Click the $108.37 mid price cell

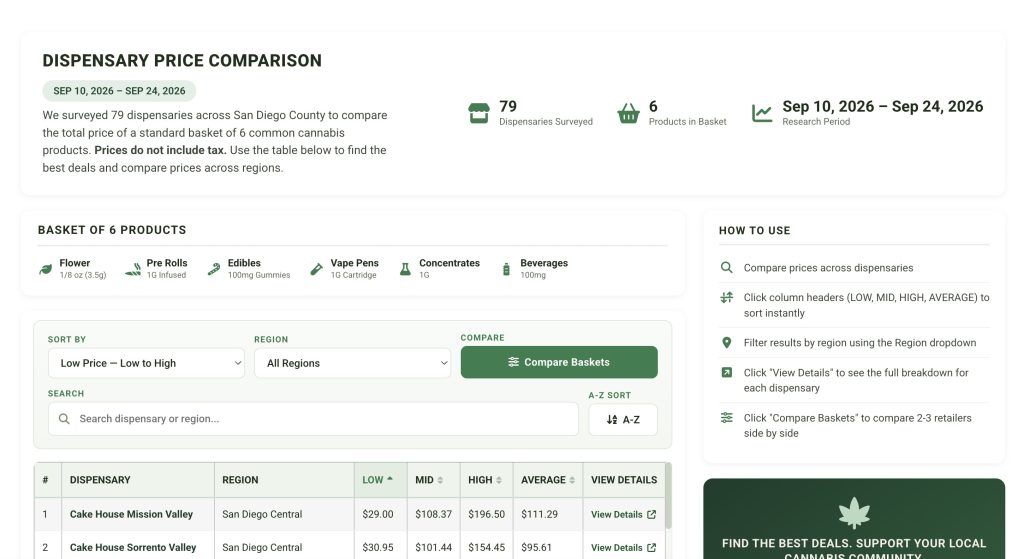tap(434, 515)
